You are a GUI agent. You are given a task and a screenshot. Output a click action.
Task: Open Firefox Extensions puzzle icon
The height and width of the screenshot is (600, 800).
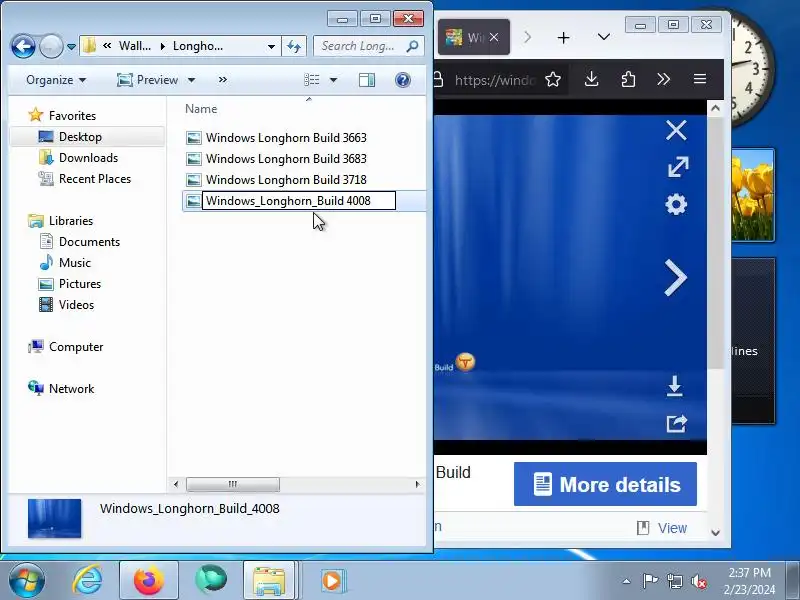(x=628, y=80)
